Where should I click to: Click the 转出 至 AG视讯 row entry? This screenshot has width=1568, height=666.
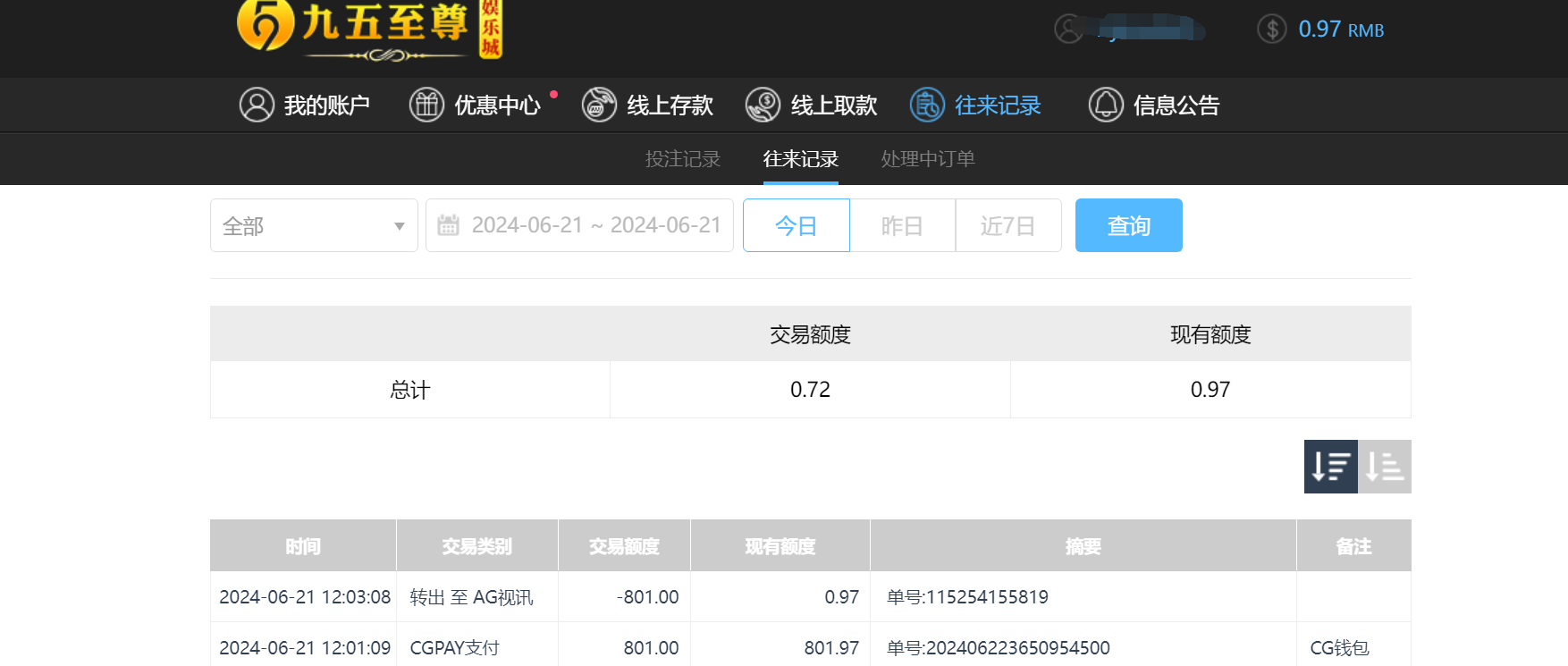[x=471, y=597]
